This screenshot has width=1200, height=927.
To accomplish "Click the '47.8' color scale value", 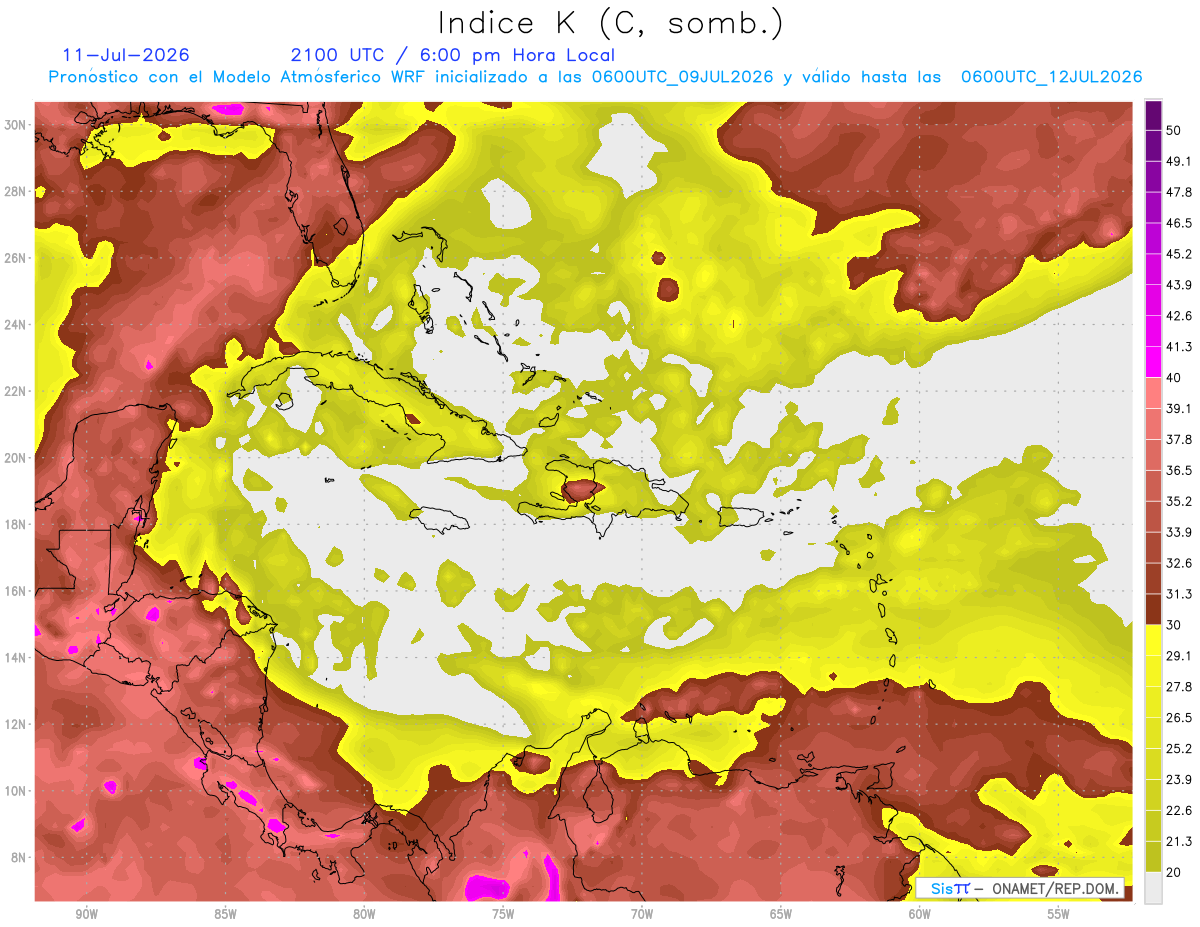I will pyautogui.click(x=1178, y=192).
